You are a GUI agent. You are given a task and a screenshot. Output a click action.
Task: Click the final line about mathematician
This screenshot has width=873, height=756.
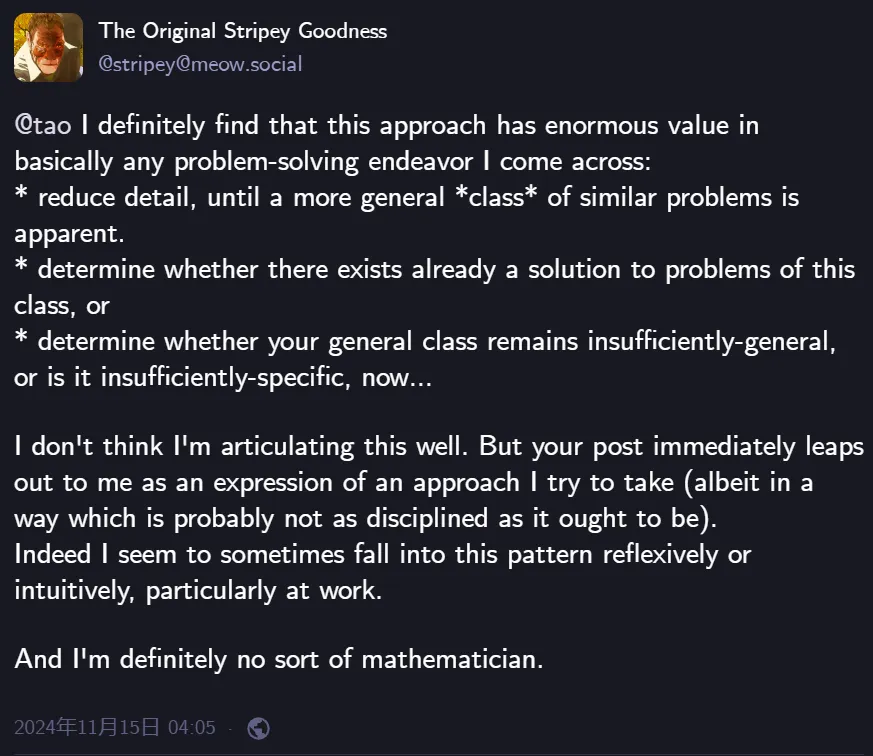278,660
